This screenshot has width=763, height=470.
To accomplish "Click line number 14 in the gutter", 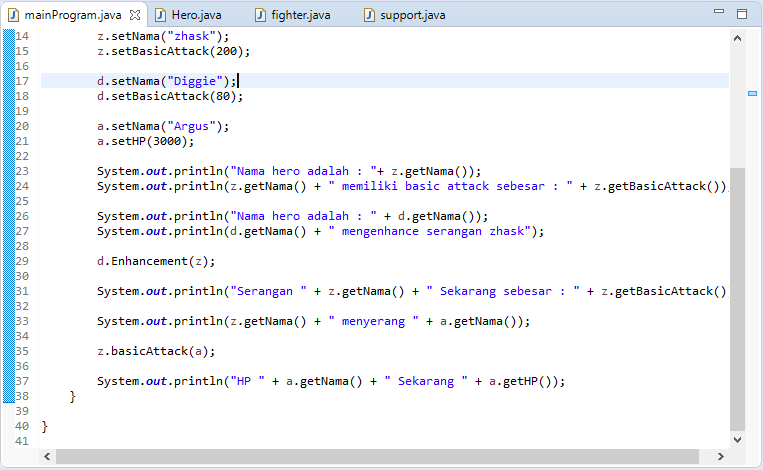I will 22,36.
